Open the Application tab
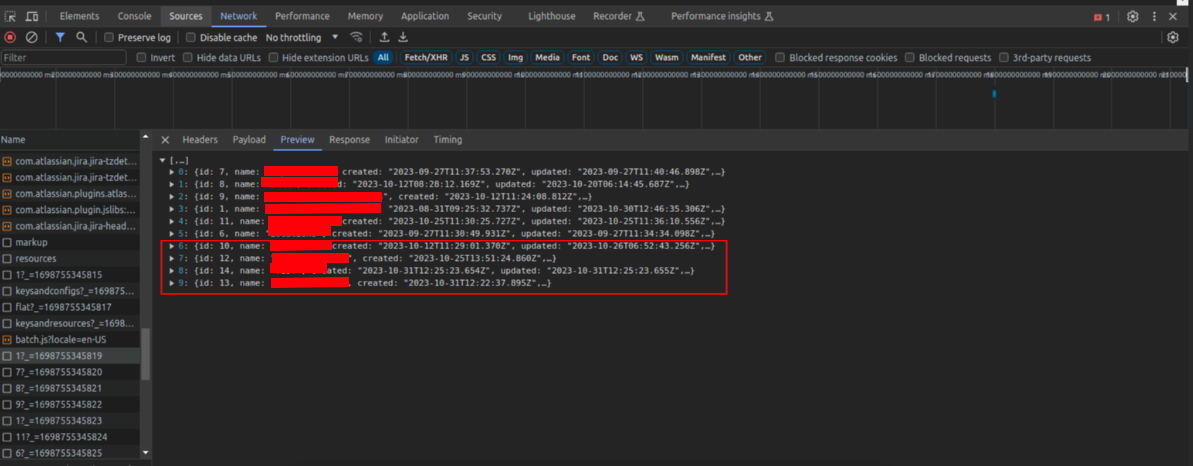The height and width of the screenshot is (466, 1193). point(425,16)
